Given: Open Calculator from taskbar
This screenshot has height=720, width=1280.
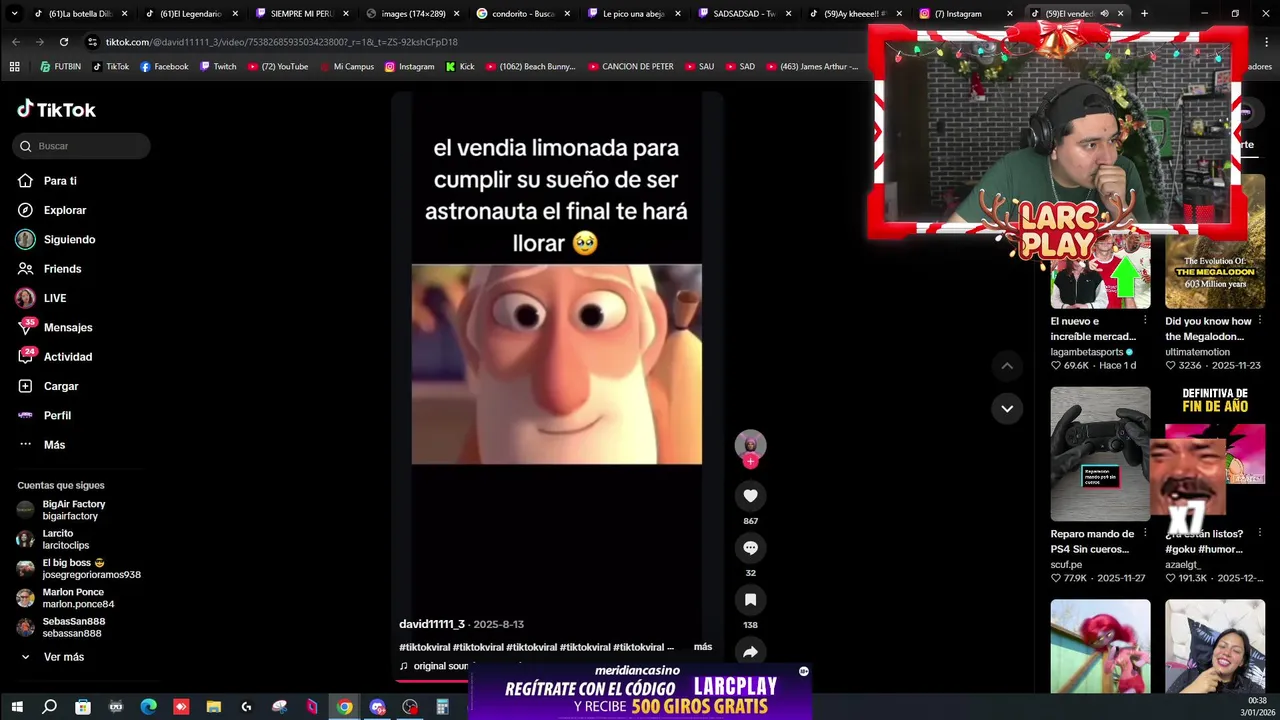Looking at the screenshot, I should pyautogui.click(x=442, y=707).
